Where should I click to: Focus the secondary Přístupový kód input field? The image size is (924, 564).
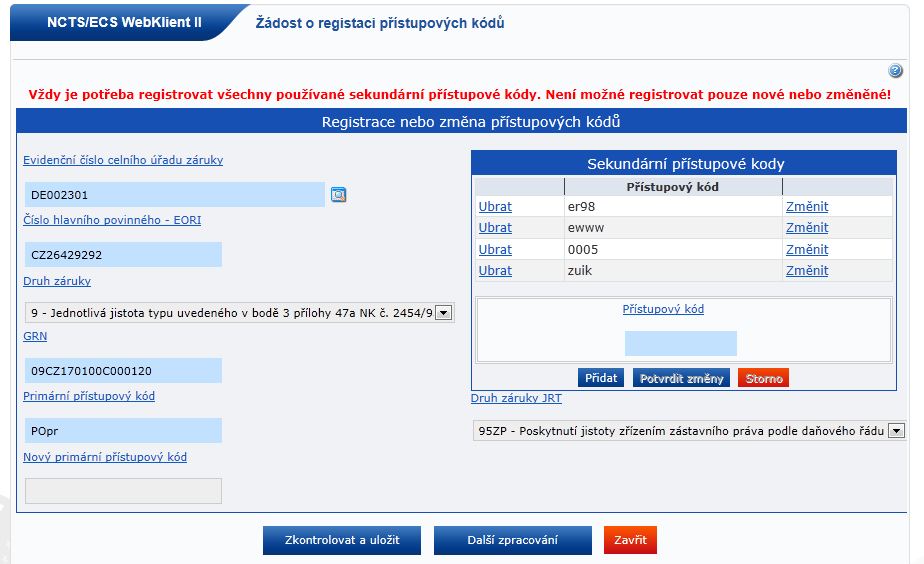coord(680,344)
